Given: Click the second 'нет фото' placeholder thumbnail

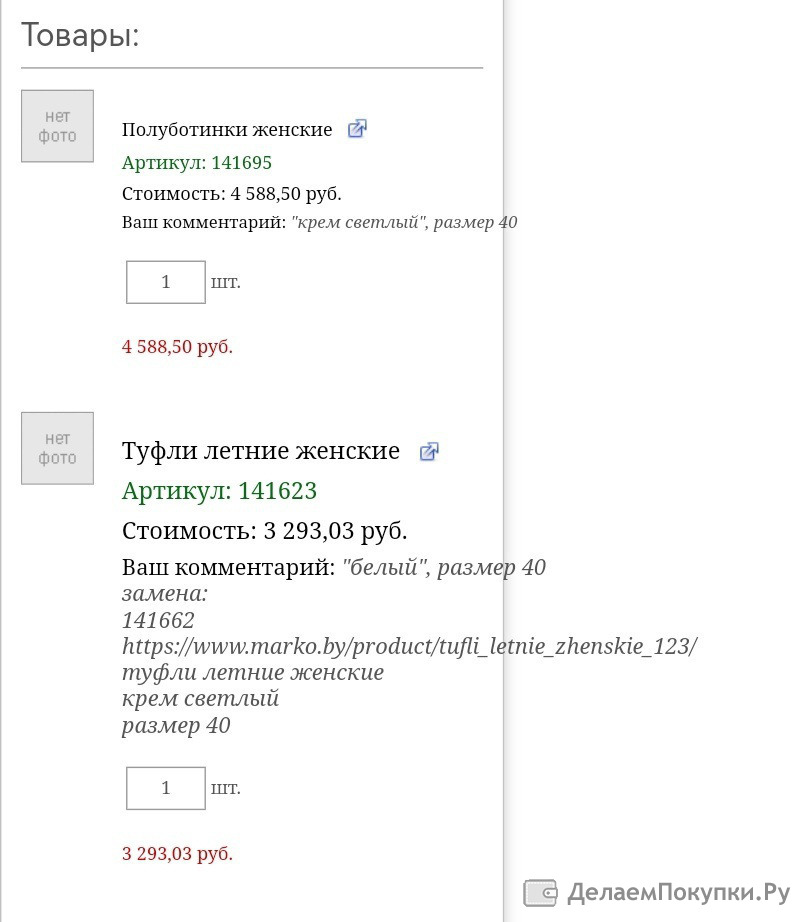Looking at the screenshot, I should point(58,448).
